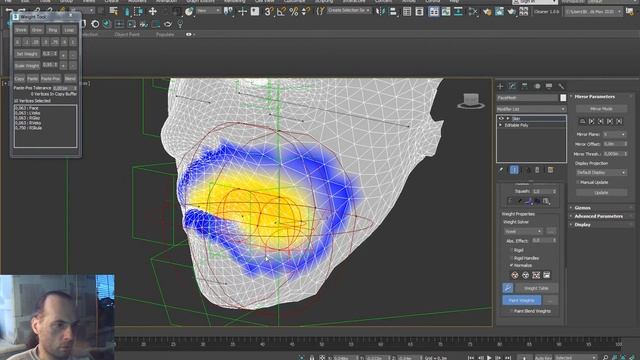Toggle the Spinner Snap icon
The image size is (640, 360).
[x=305, y=11]
